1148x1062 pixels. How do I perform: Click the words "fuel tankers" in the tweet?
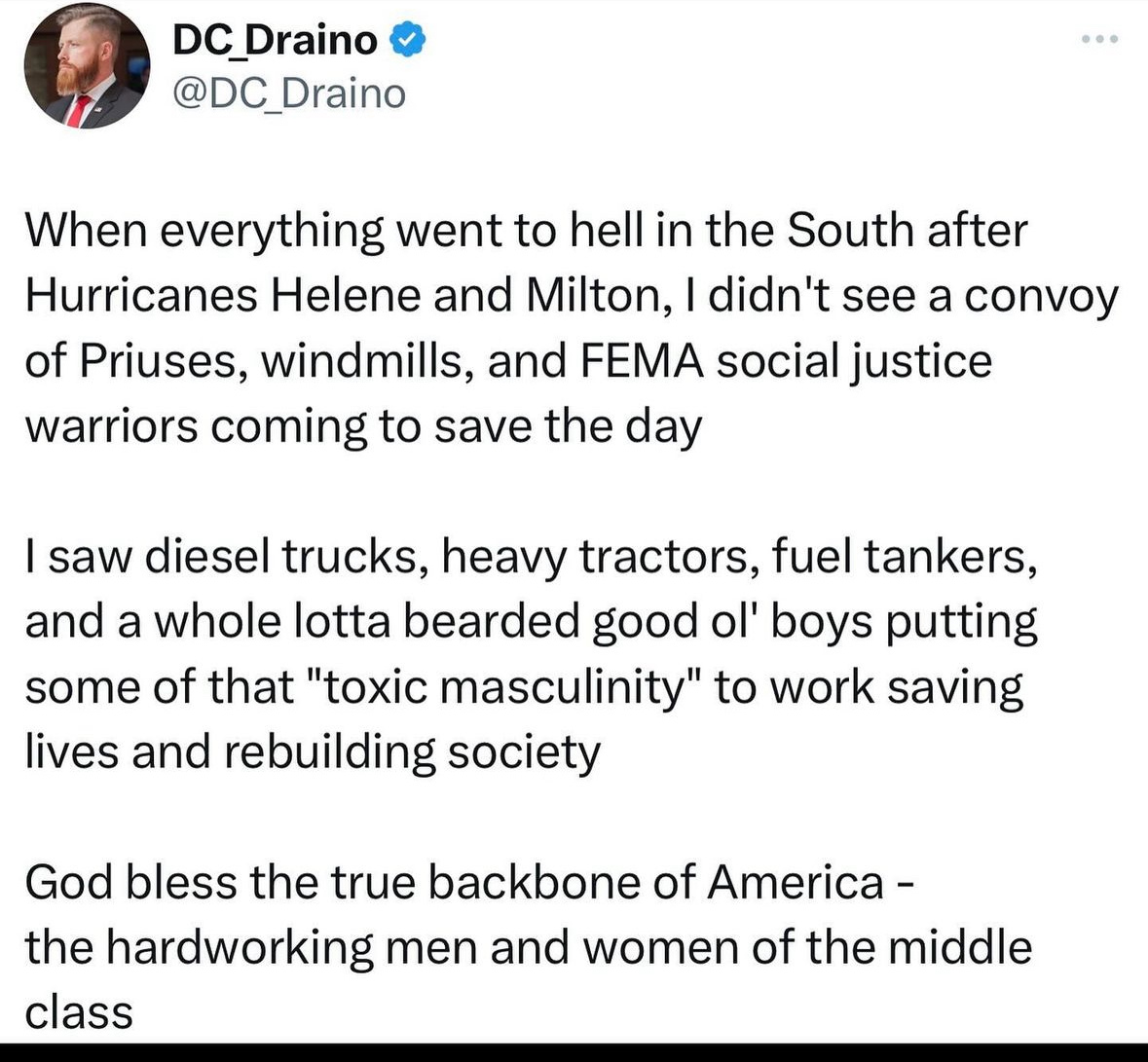pos(899,557)
